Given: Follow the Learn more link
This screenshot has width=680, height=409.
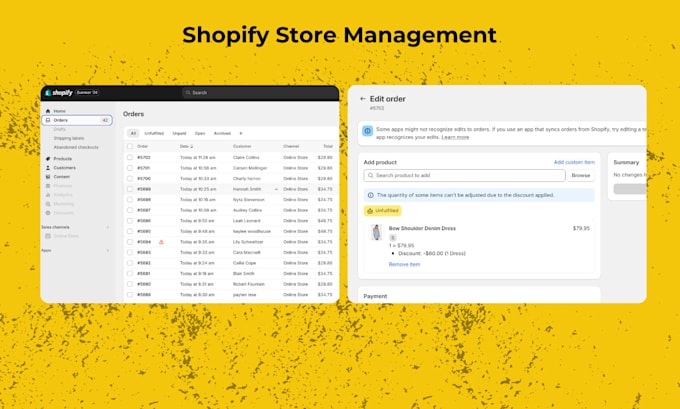Looking at the screenshot, I should point(455,137).
